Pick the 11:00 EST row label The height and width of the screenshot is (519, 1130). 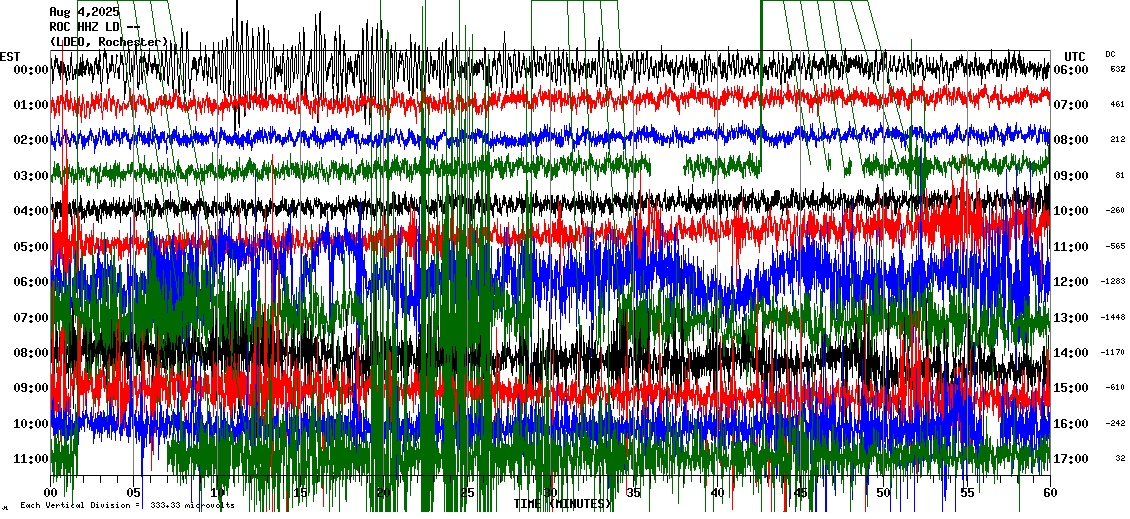coord(31,459)
